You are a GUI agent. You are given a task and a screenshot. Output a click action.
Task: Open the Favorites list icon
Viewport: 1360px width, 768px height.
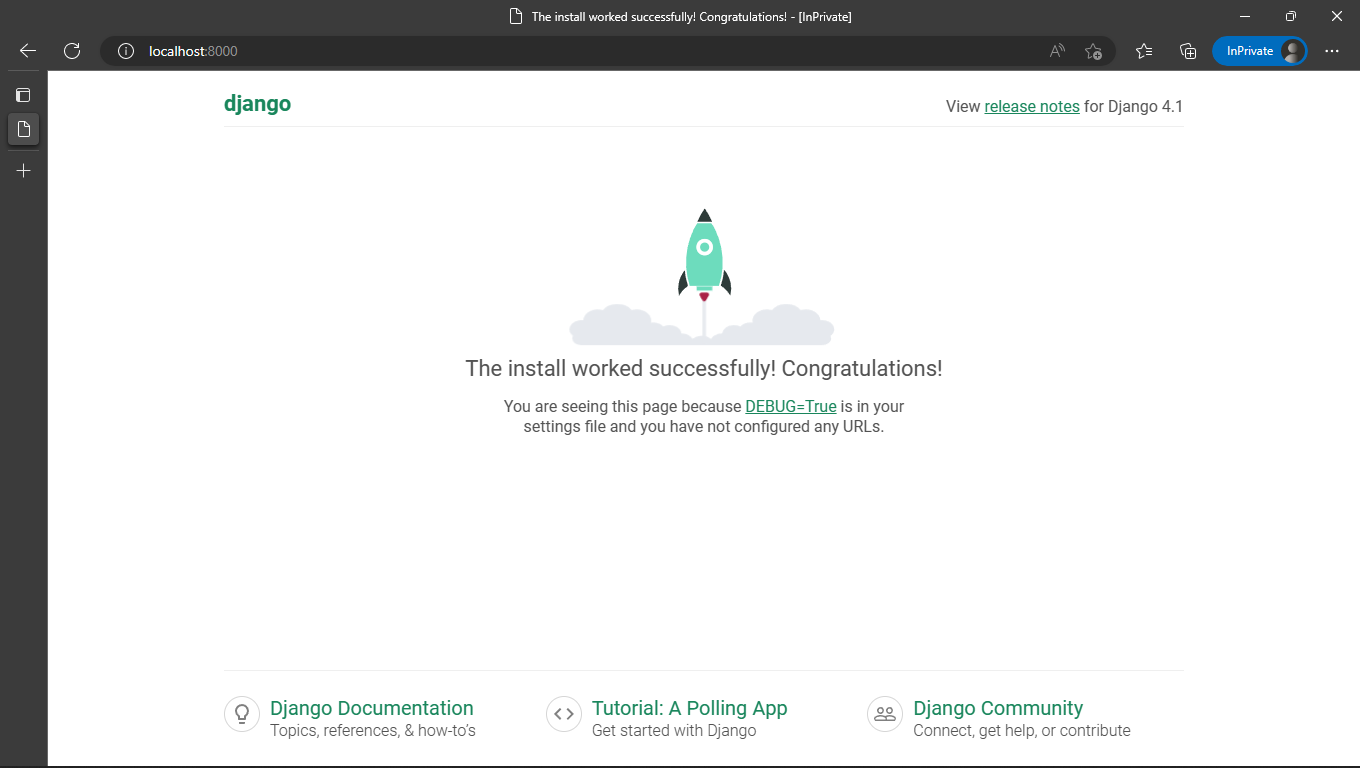click(1144, 51)
